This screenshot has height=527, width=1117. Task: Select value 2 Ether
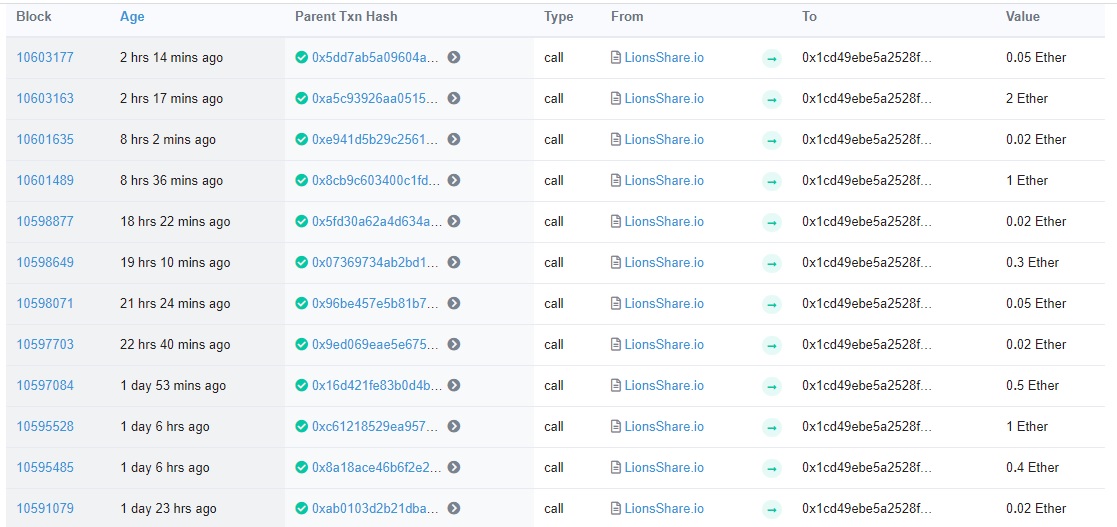pos(1027,98)
